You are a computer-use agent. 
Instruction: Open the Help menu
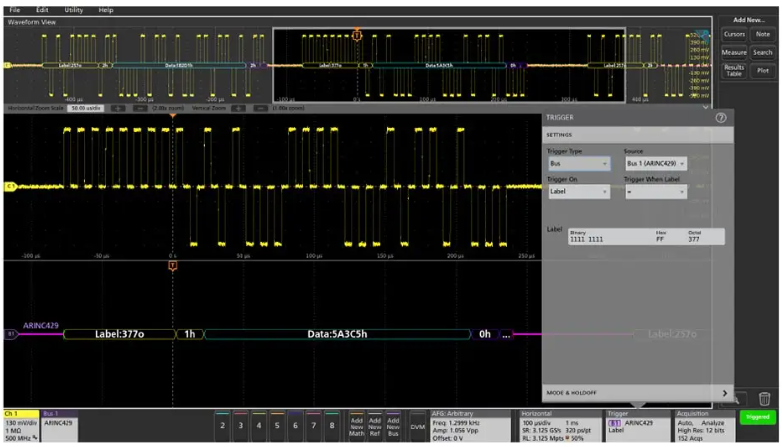(106, 10)
